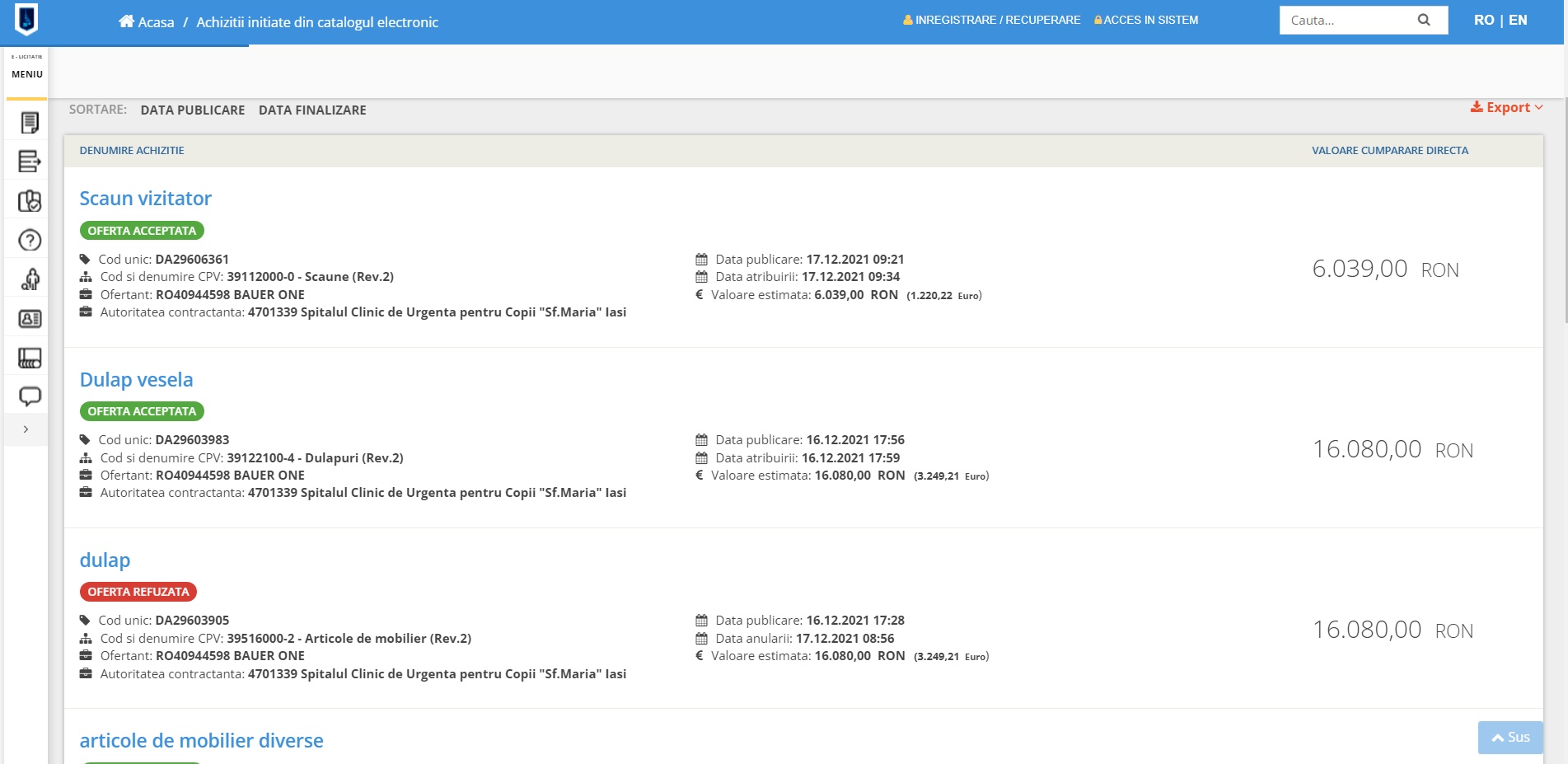
Task: Click the search magnifier icon
Action: [x=1424, y=20]
